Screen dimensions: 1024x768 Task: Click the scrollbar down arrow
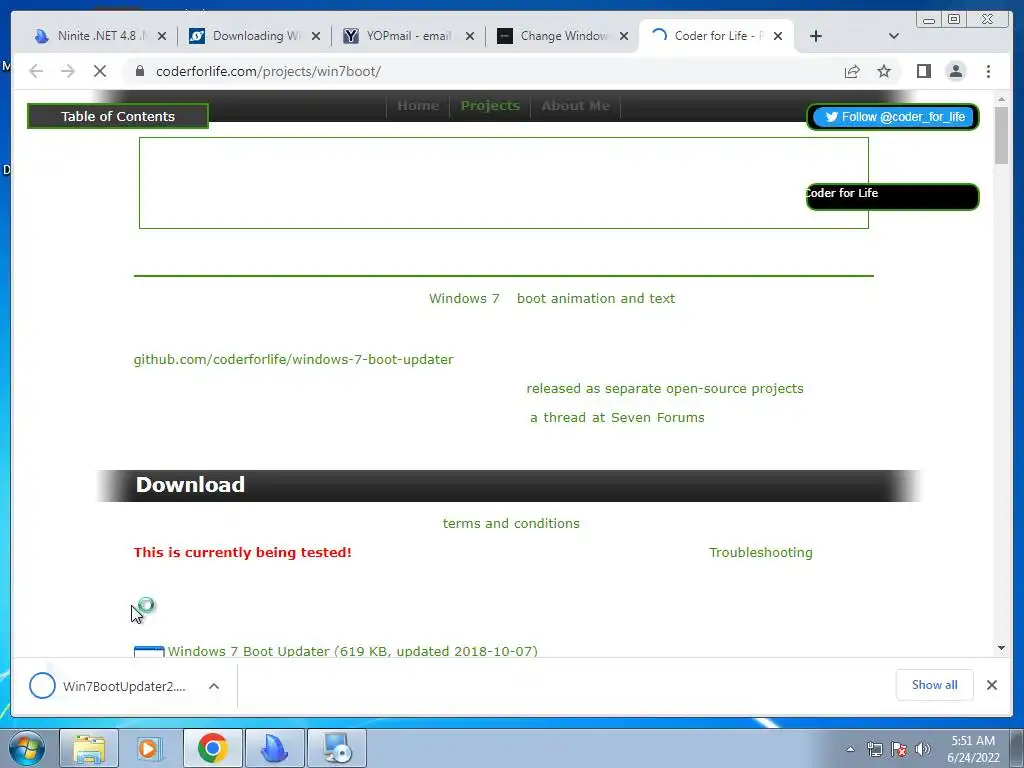[1001, 648]
